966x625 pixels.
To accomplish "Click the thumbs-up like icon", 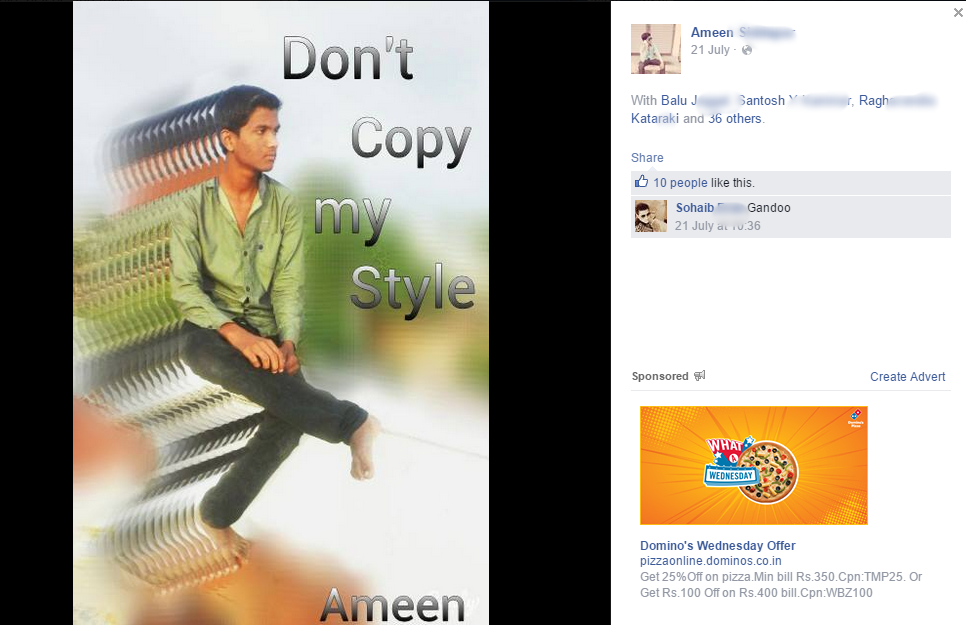I will [641, 181].
